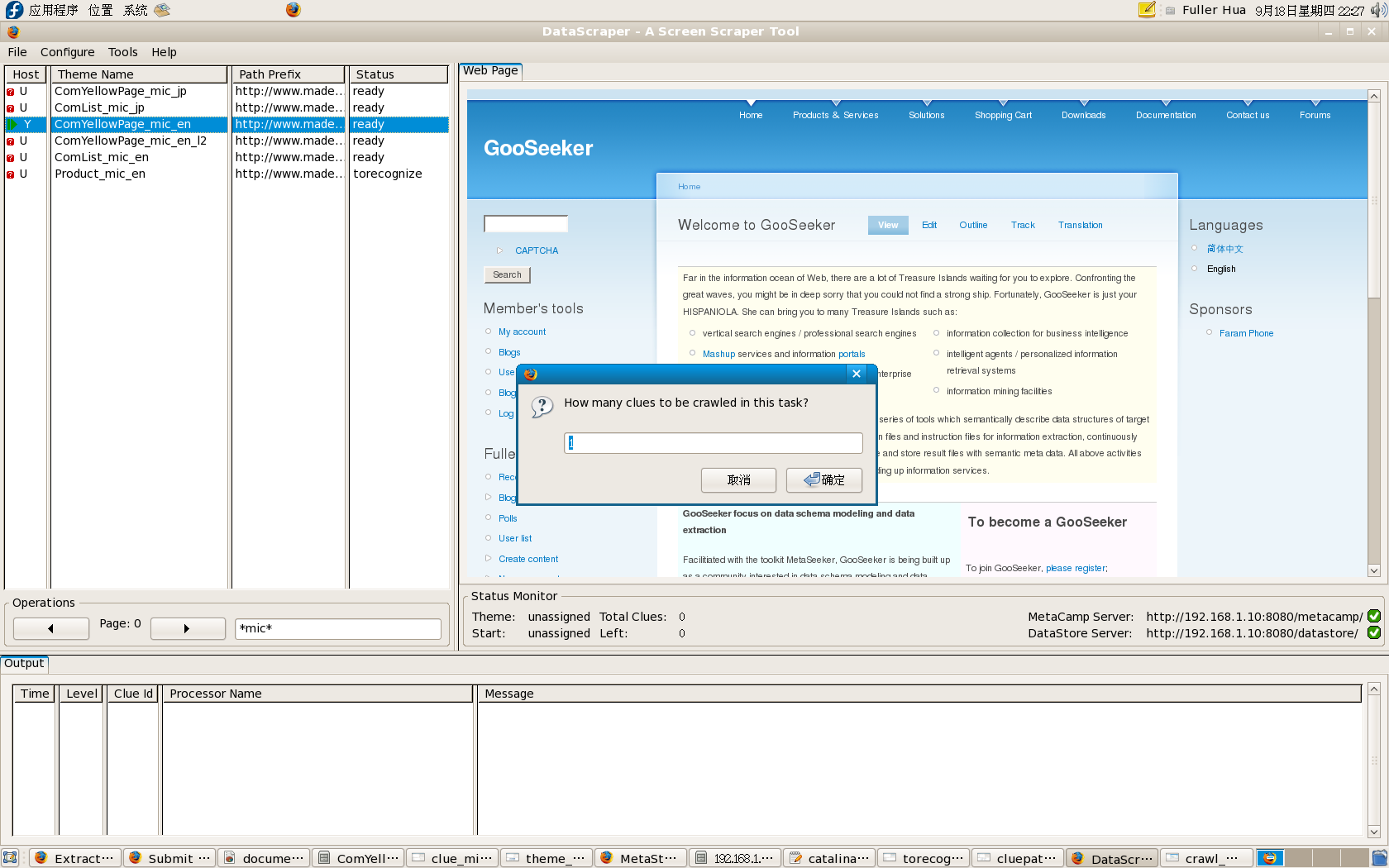Open the Downloads nav link
Image resolution: width=1389 pixels, height=868 pixels.
click(x=1083, y=116)
